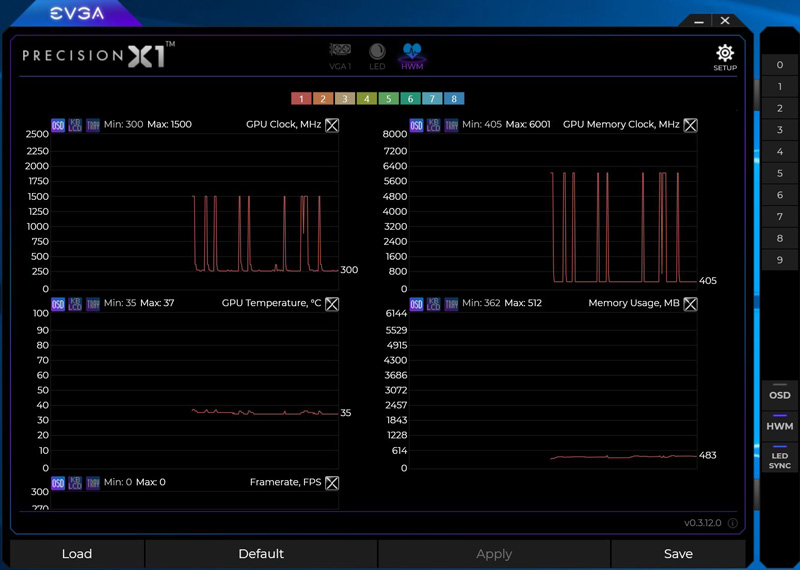
Task: Select profile slot 9
Action: click(x=780, y=260)
